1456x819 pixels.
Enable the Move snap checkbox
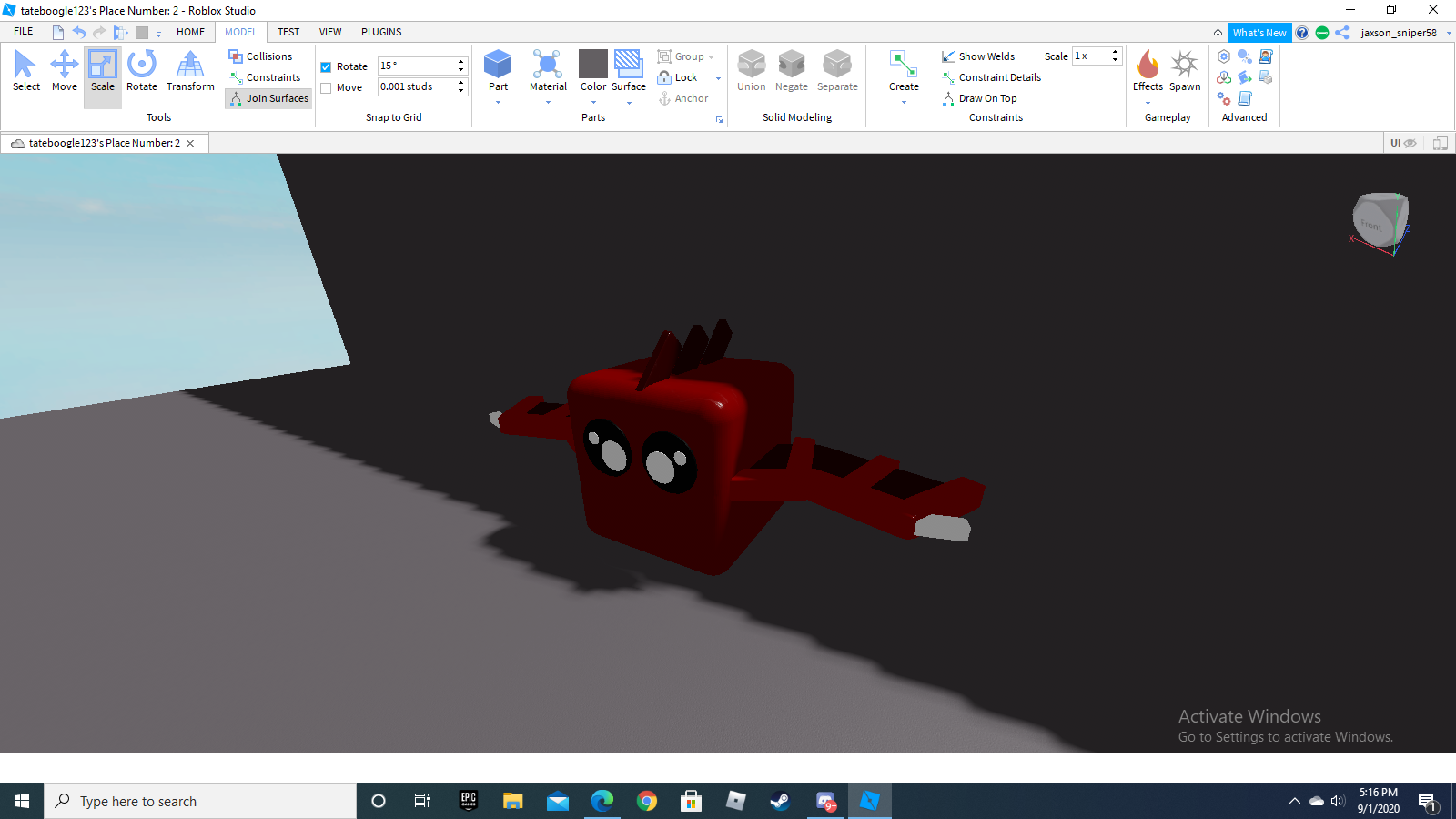pyautogui.click(x=326, y=88)
